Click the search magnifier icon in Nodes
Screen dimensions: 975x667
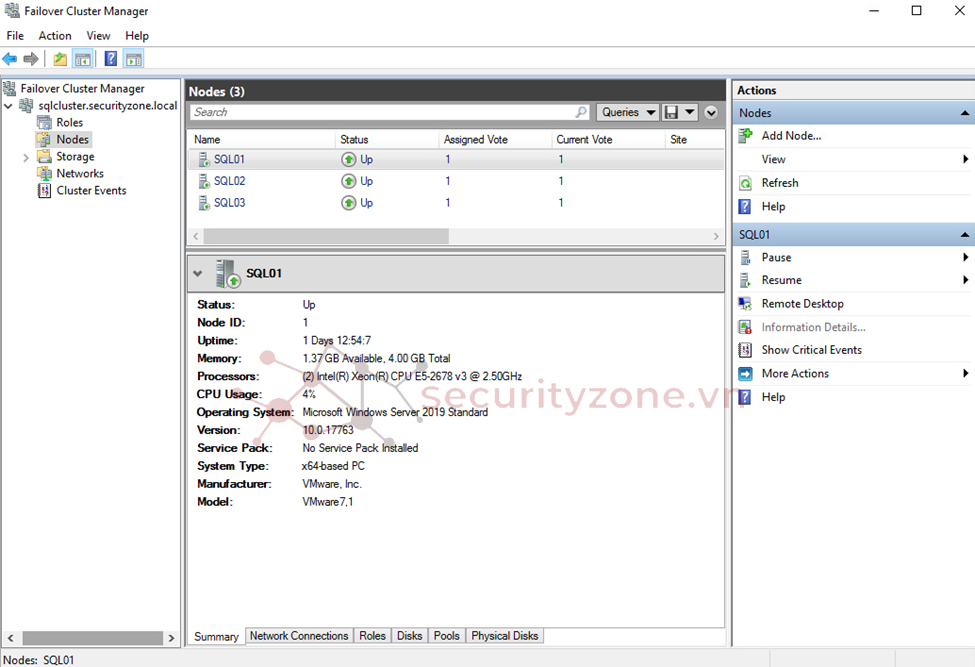(581, 113)
